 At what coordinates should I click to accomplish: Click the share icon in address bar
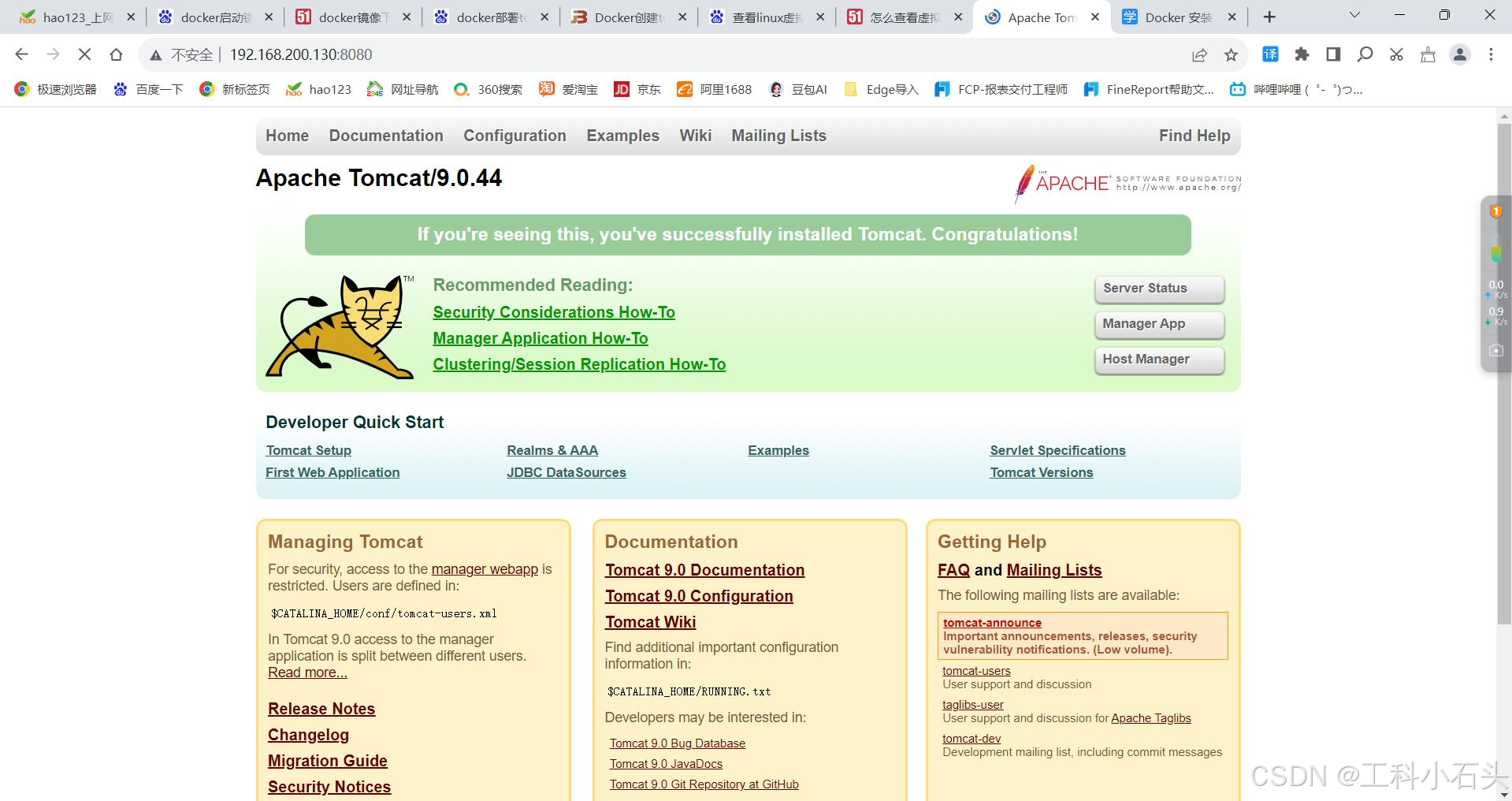click(1199, 54)
